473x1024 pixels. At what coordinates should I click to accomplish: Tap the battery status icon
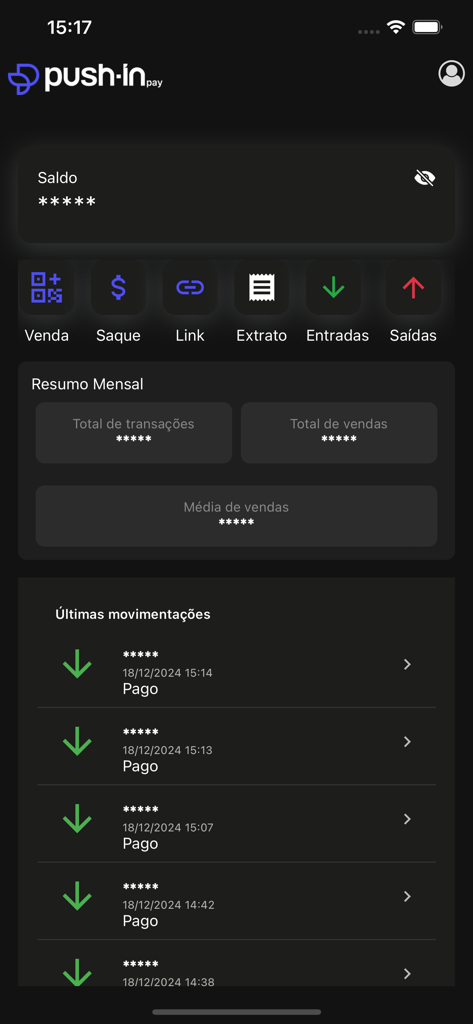point(429,27)
